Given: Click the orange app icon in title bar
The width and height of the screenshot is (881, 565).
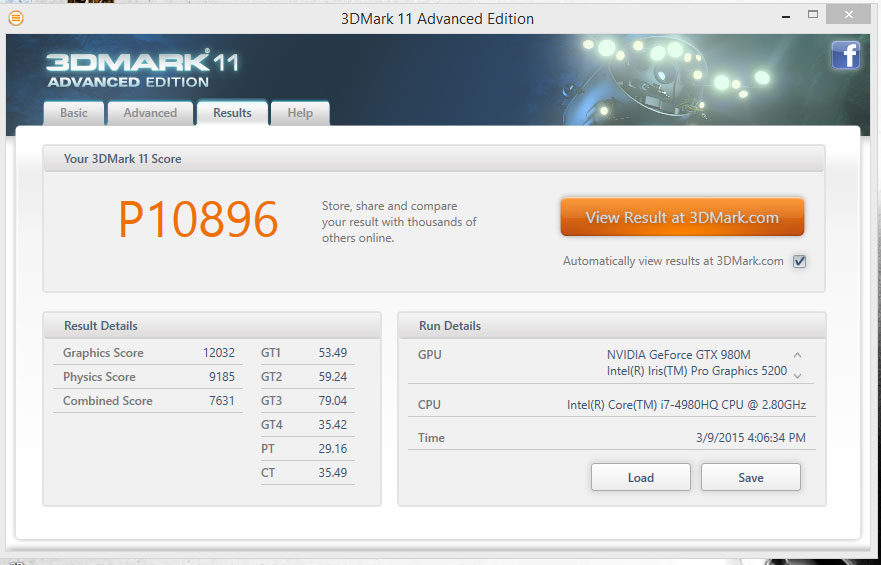Looking at the screenshot, I should point(16,19).
